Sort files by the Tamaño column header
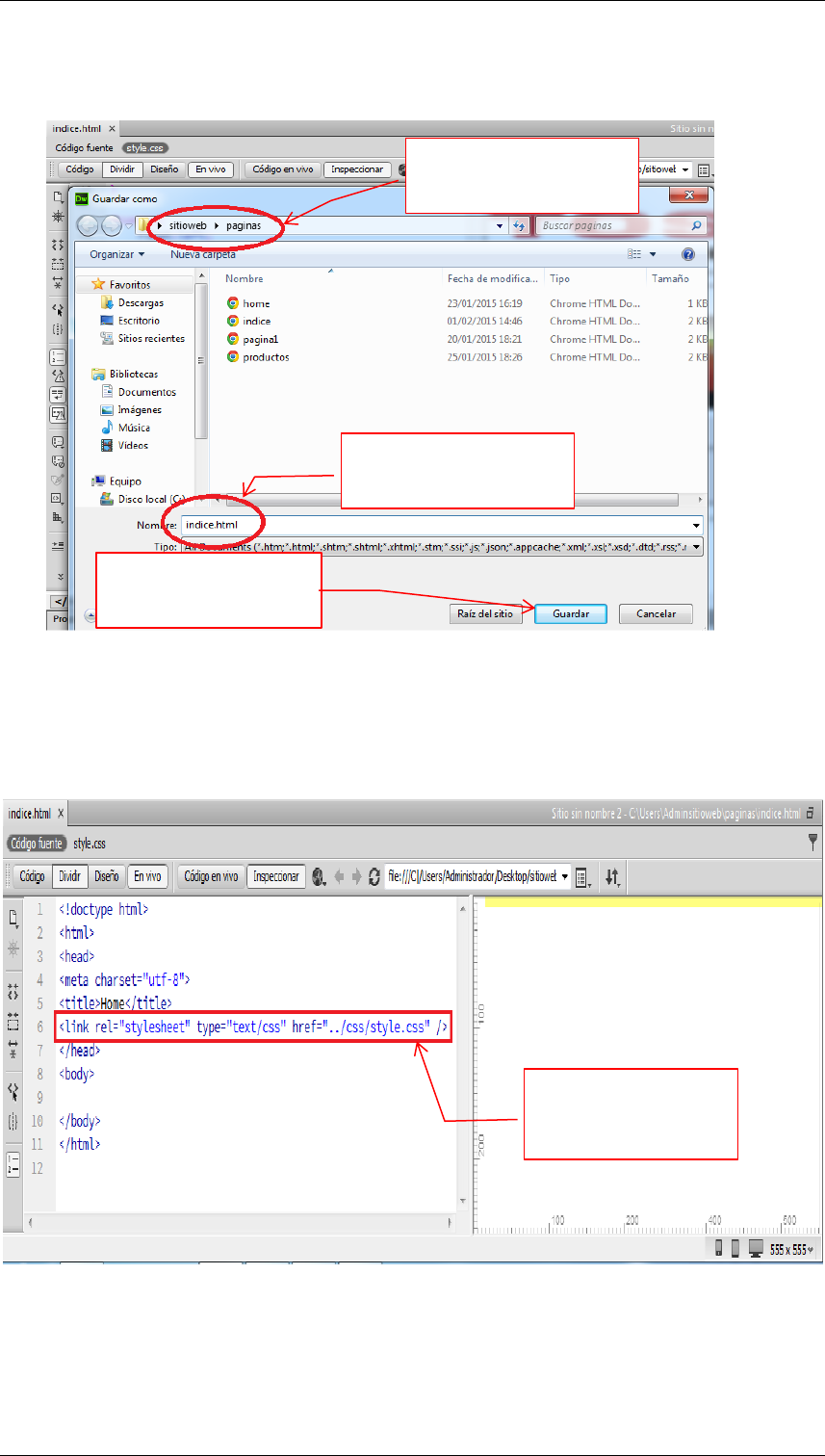The image size is (825, 1456). 671,278
